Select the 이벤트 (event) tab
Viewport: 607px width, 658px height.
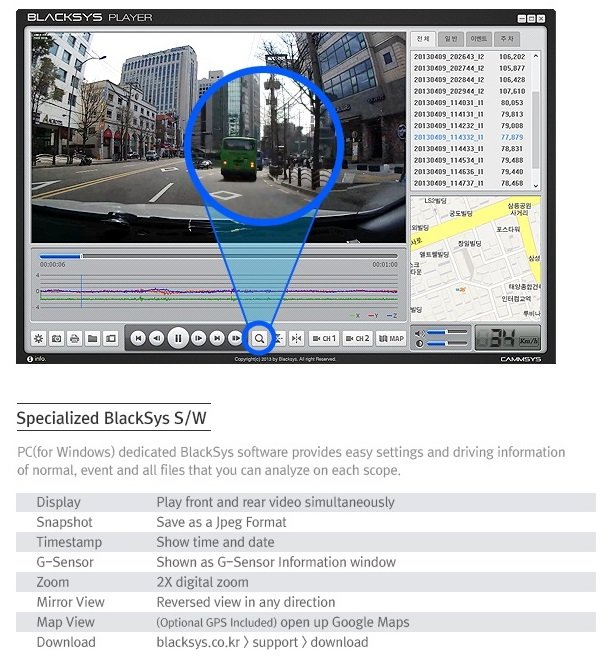479,39
